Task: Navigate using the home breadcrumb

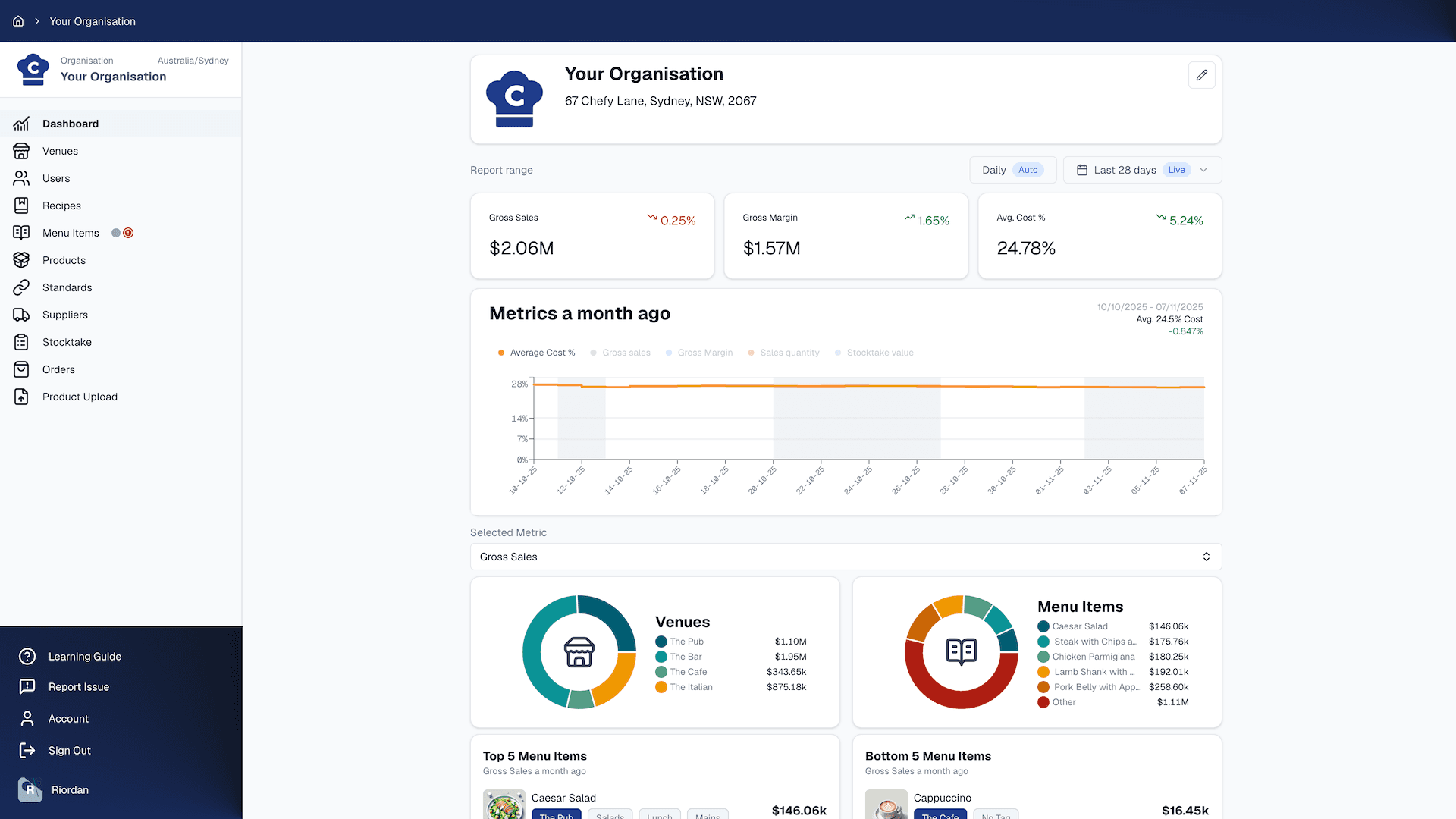Action: (x=17, y=20)
